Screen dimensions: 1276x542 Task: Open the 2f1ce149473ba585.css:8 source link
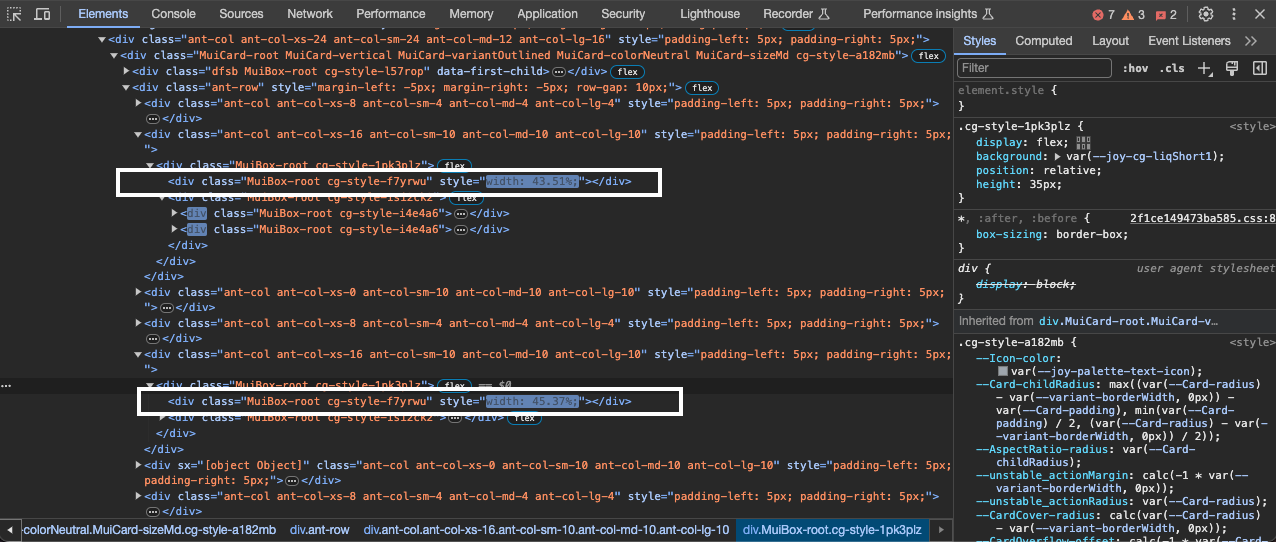coord(1202,218)
